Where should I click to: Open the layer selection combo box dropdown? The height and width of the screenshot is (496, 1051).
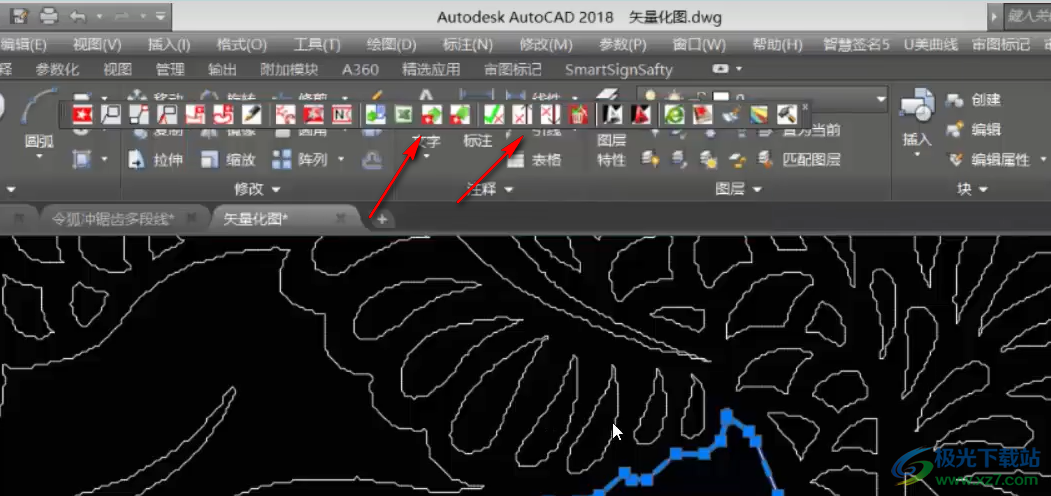881,99
